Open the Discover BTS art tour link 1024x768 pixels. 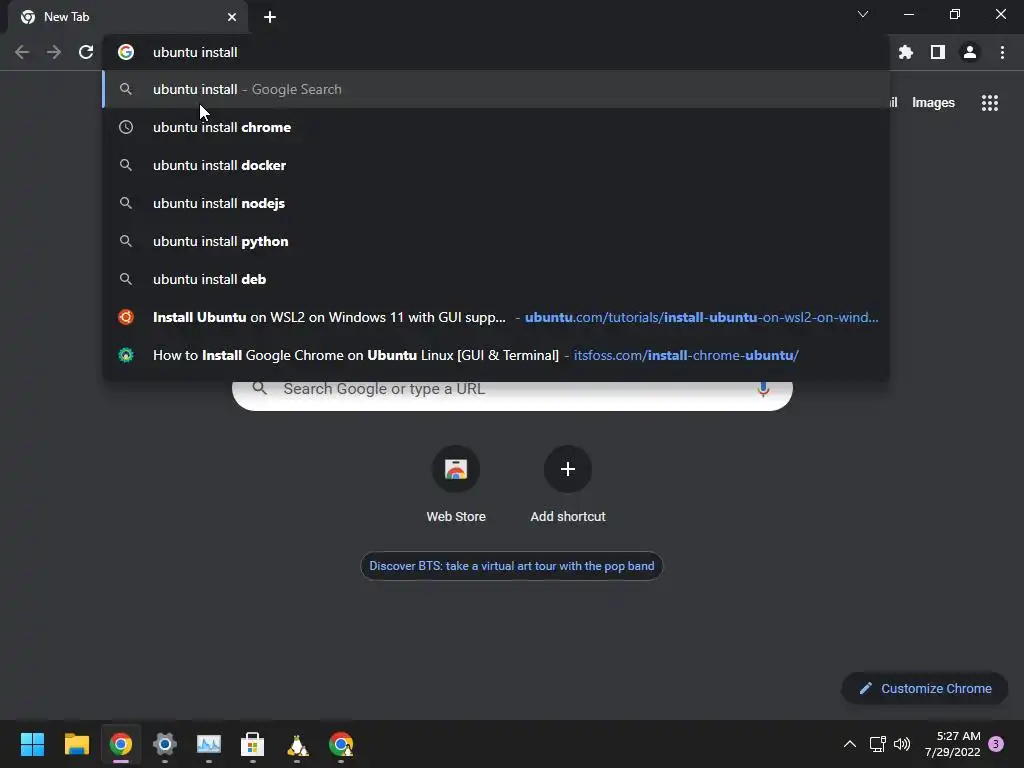click(511, 566)
